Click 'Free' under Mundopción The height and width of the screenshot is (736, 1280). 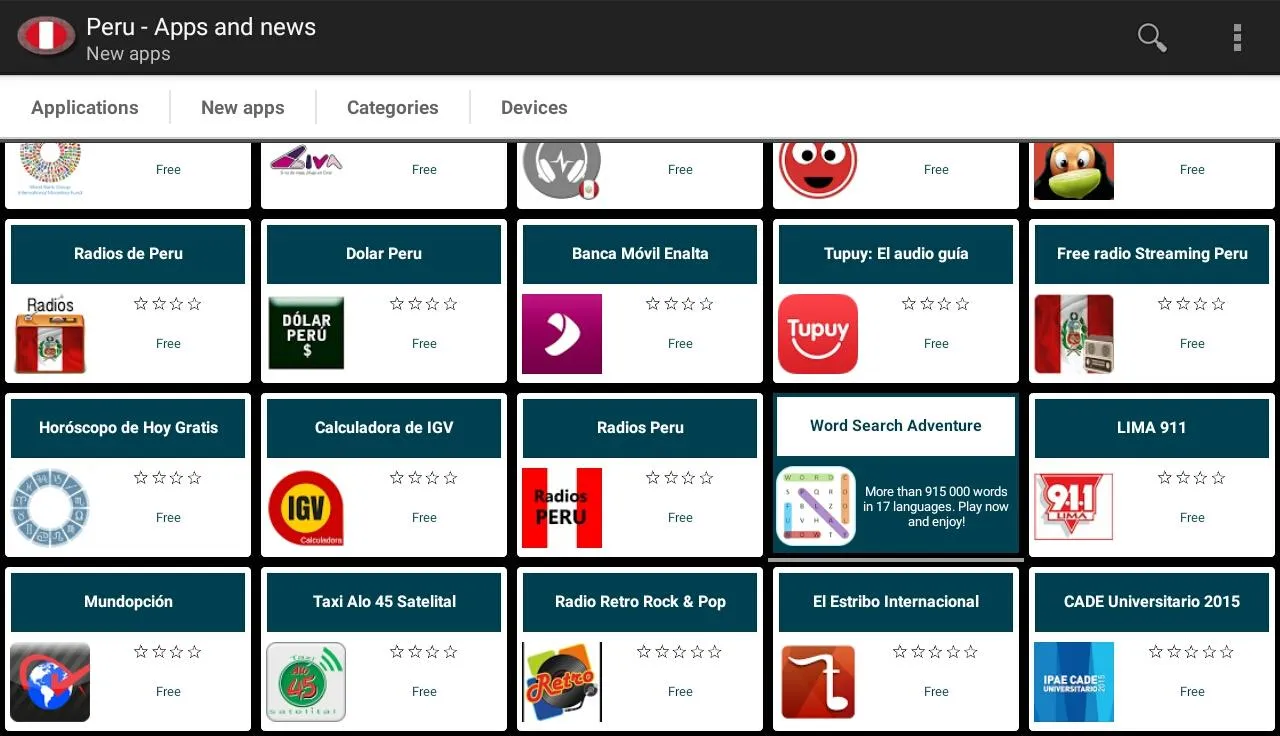[168, 692]
